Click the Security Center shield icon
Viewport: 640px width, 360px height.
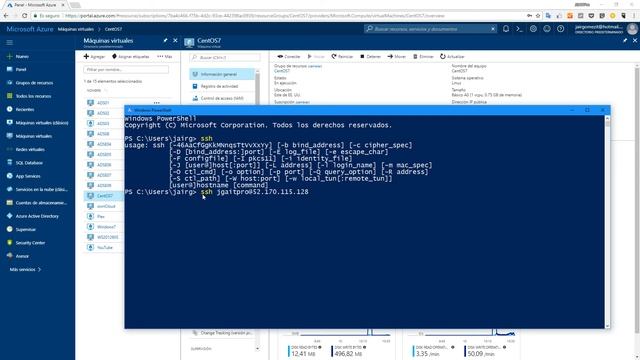9,242
